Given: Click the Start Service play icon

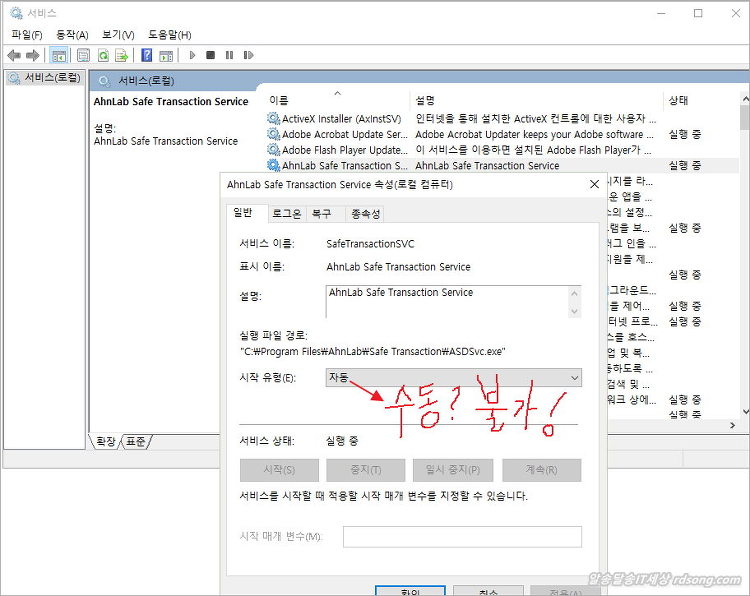Looking at the screenshot, I should (192, 55).
